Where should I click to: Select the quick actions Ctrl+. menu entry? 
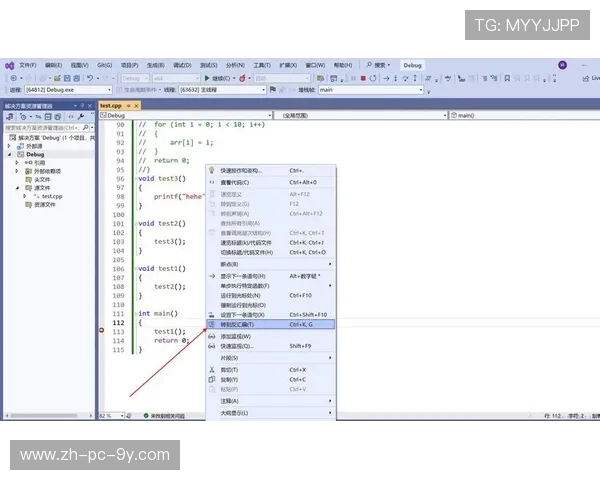click(x=271, y=171)
